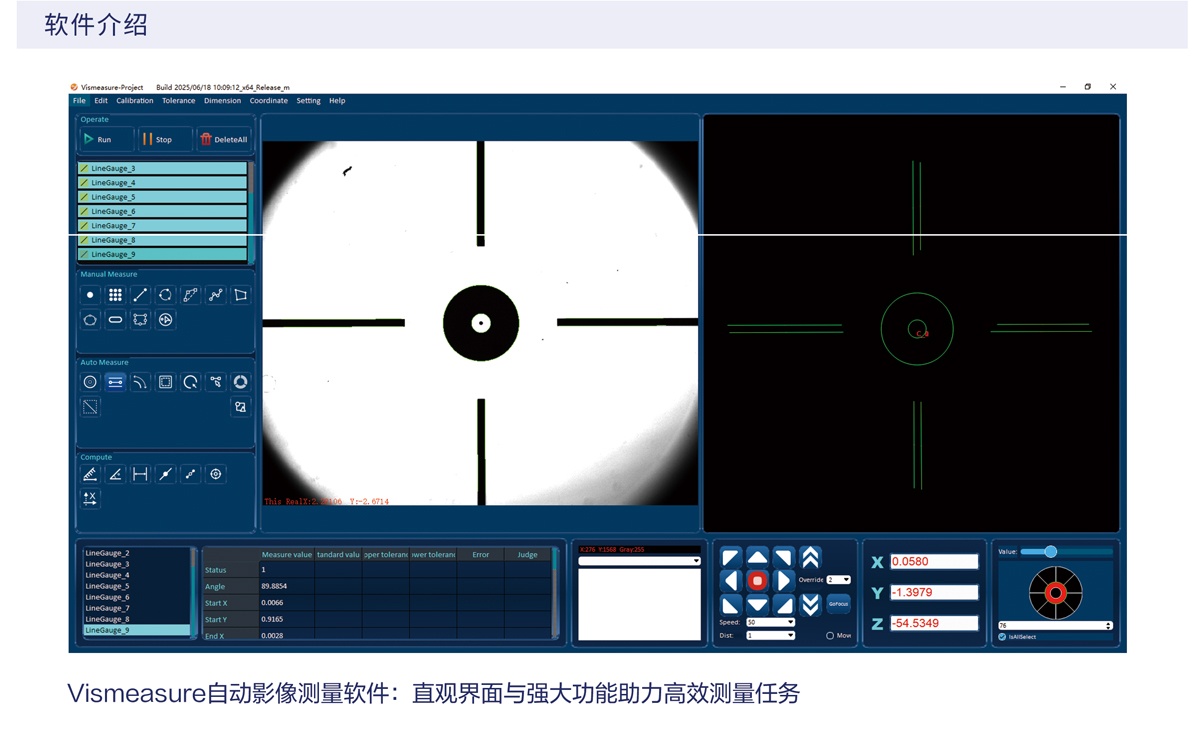The height and width of the screenshot is (755, 1200).
Task: Click the GoFocus button
Action: pyautogui.click(x=838, y=604)
